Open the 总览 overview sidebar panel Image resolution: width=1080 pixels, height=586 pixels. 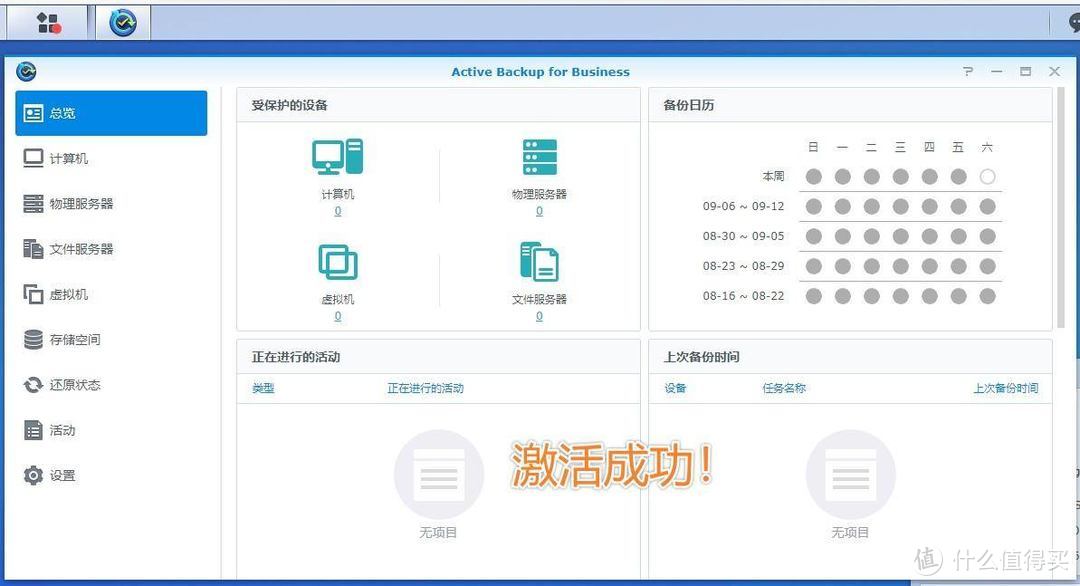(x=60, y=112)
